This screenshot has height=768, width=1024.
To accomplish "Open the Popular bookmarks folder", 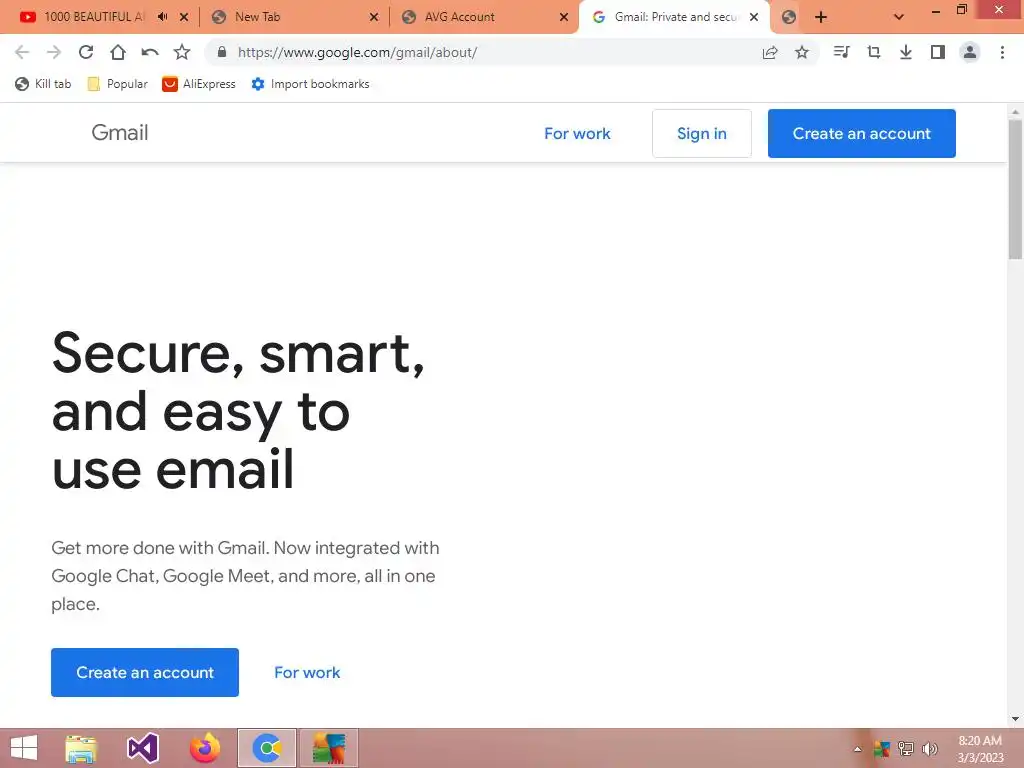I will [118, 84].
